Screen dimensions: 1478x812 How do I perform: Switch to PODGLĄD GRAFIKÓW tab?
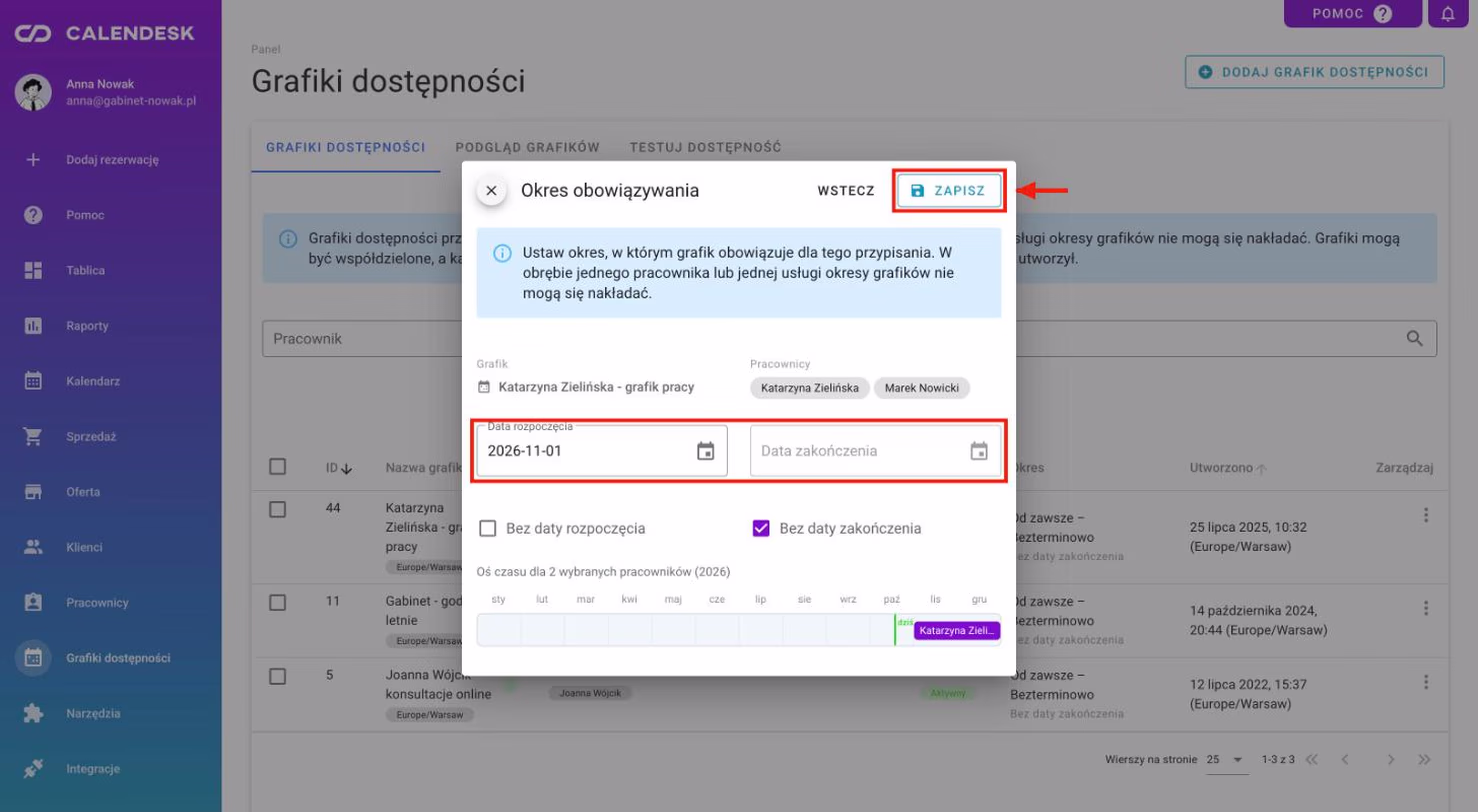[x=527, y=148]
